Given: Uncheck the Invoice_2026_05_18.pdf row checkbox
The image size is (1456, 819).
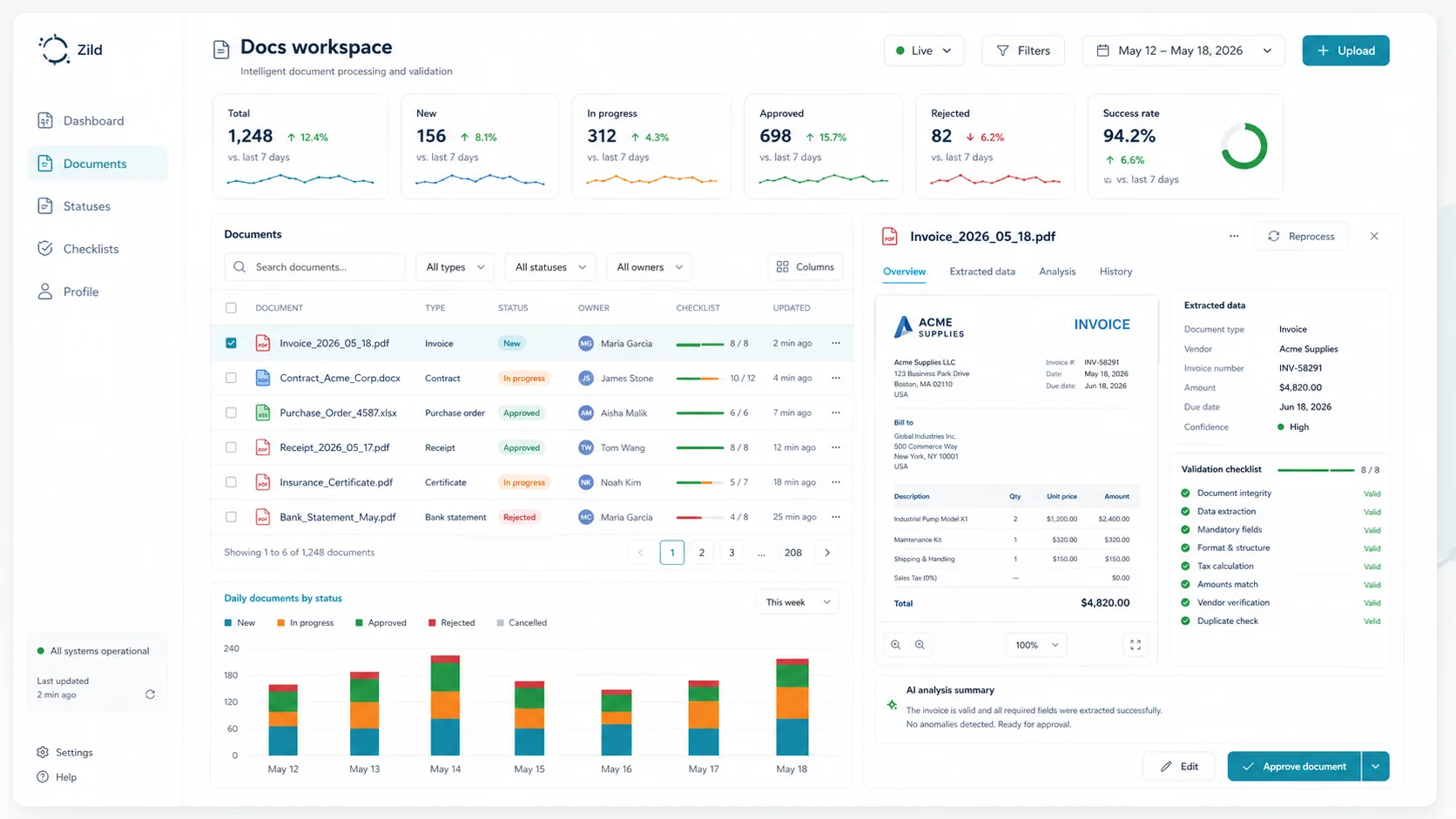Looking at the screenshot, I should pyautogui.click(x=231, y=343).
